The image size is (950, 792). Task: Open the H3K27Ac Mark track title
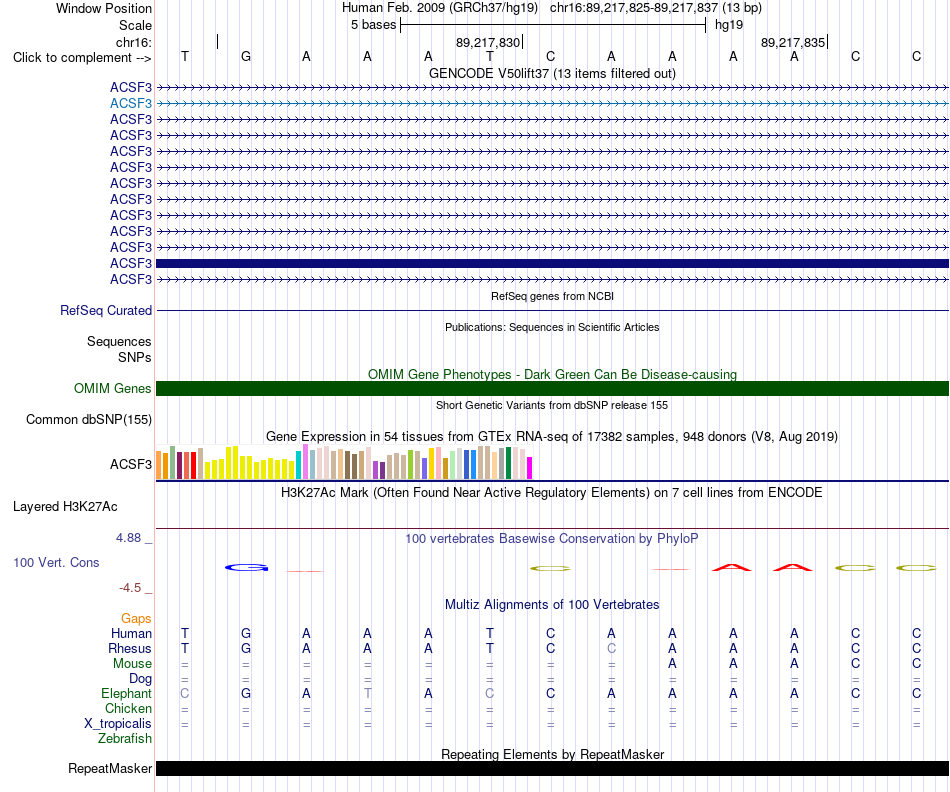tap(552, 492)
